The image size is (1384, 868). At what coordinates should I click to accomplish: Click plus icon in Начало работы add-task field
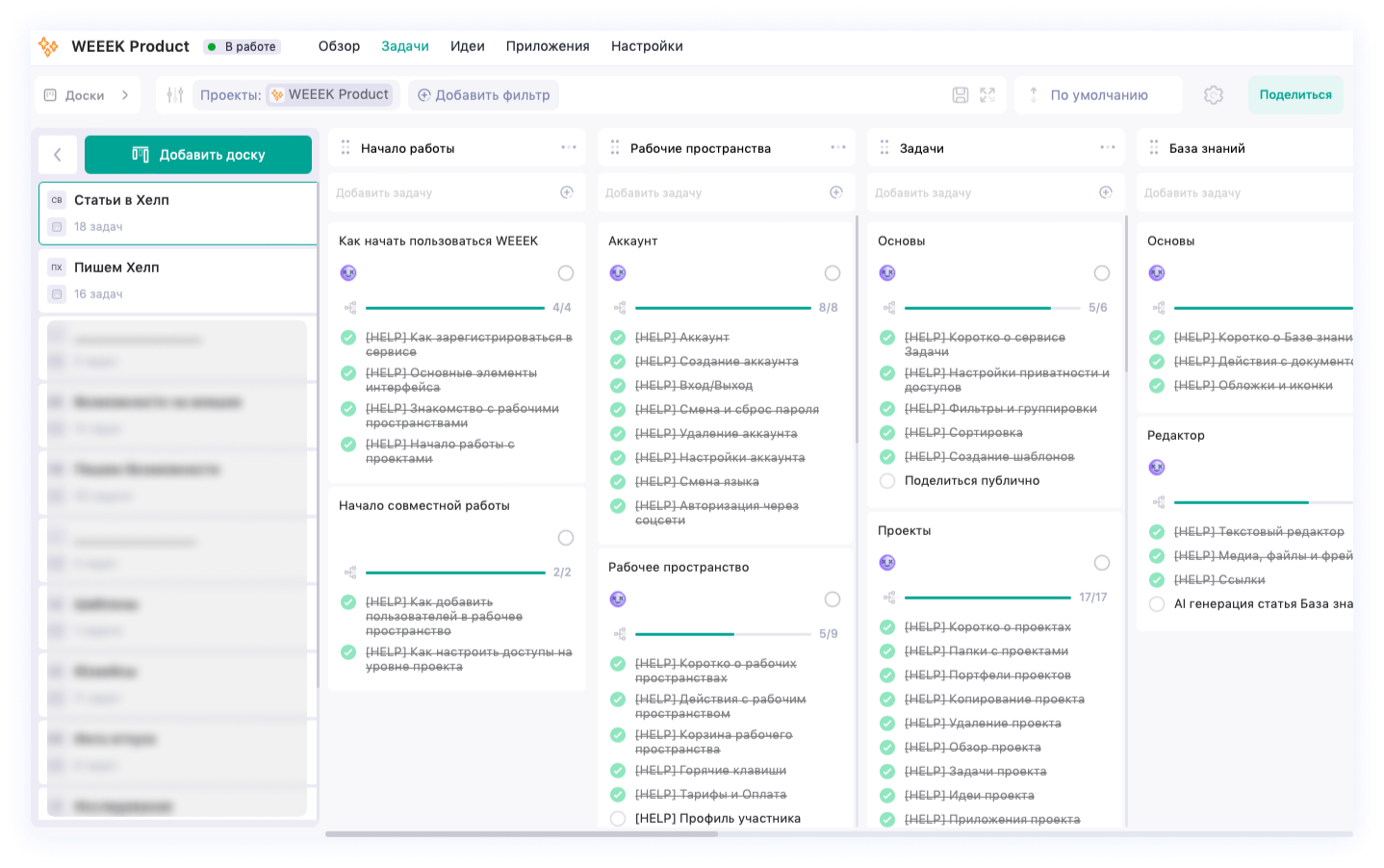point(567,192)
